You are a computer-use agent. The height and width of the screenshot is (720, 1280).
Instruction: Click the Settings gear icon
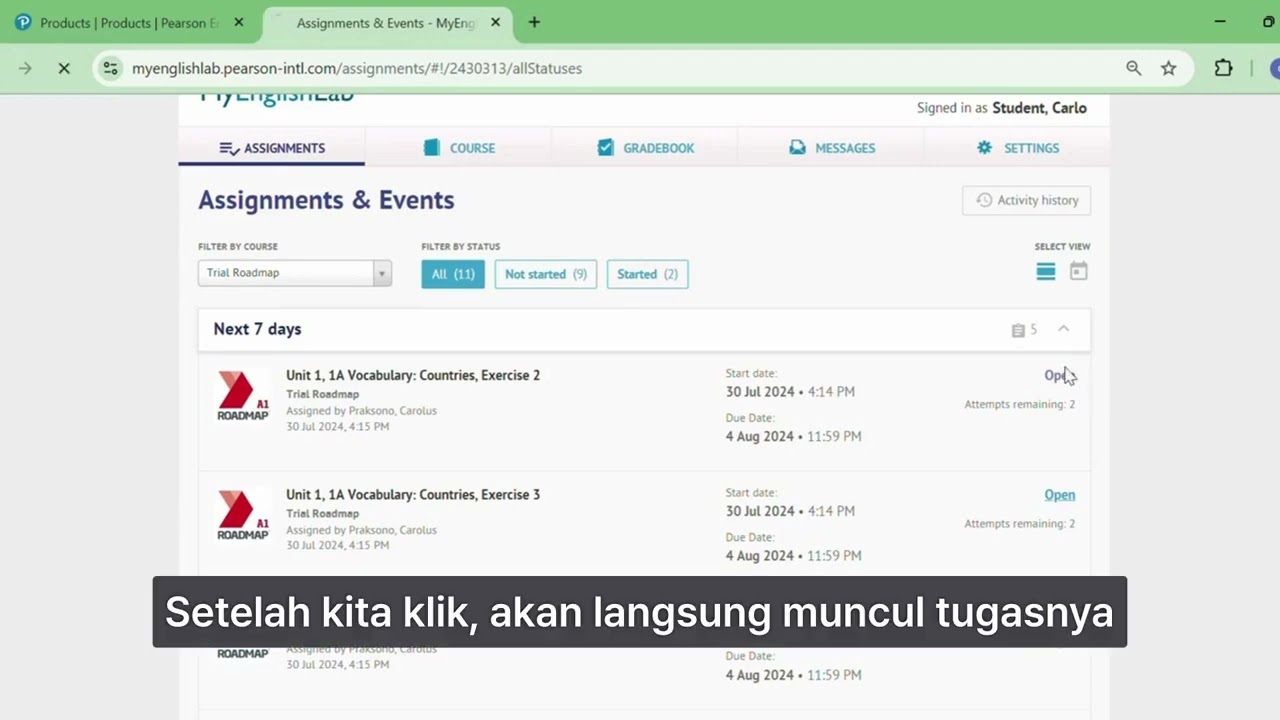[985, 148]
